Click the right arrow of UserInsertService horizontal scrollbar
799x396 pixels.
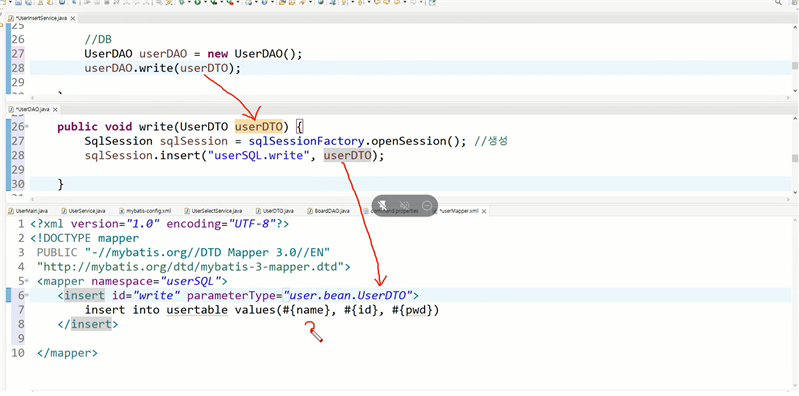point(787,97)
